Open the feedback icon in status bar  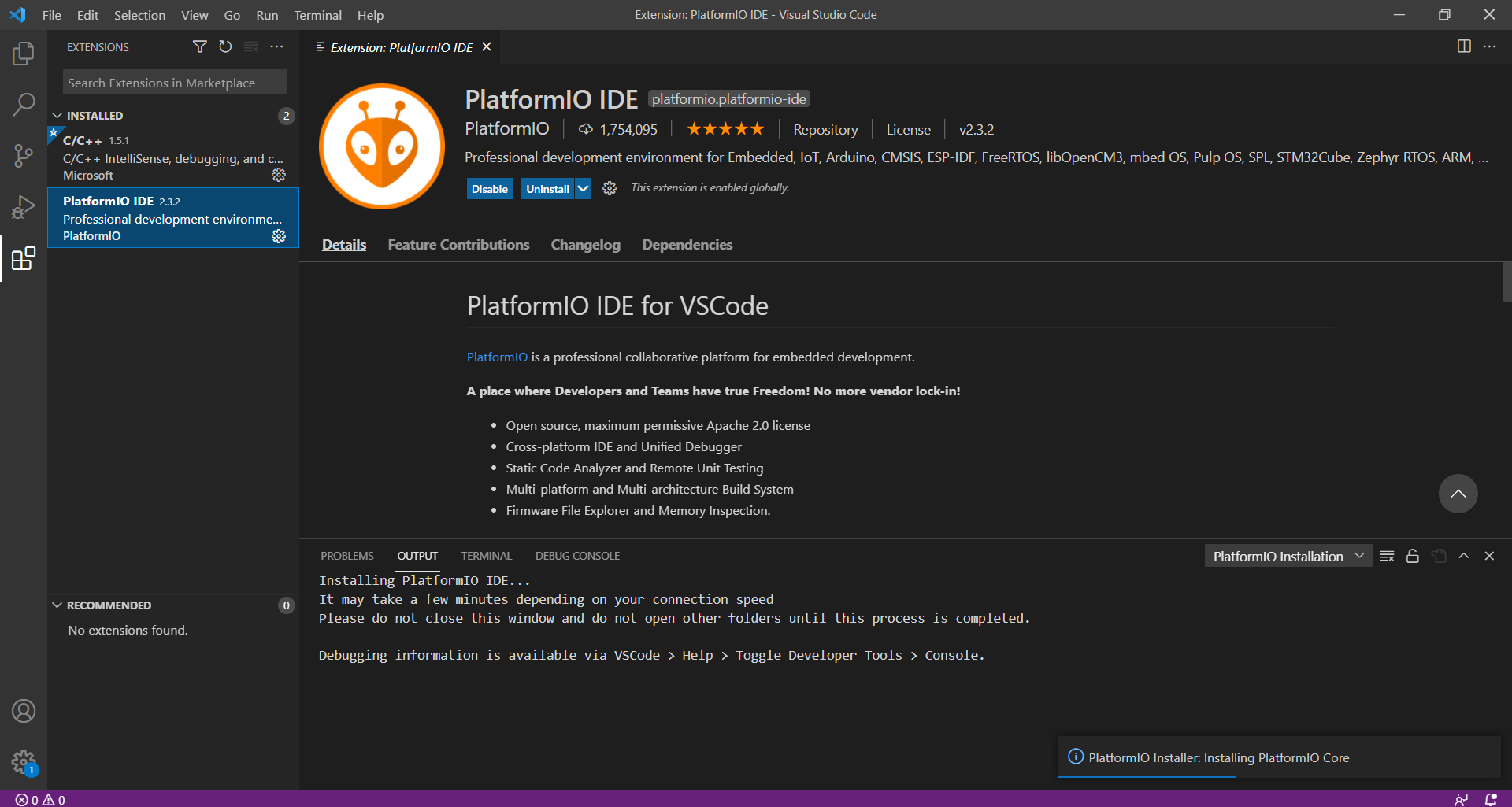tap(1462, 800)
